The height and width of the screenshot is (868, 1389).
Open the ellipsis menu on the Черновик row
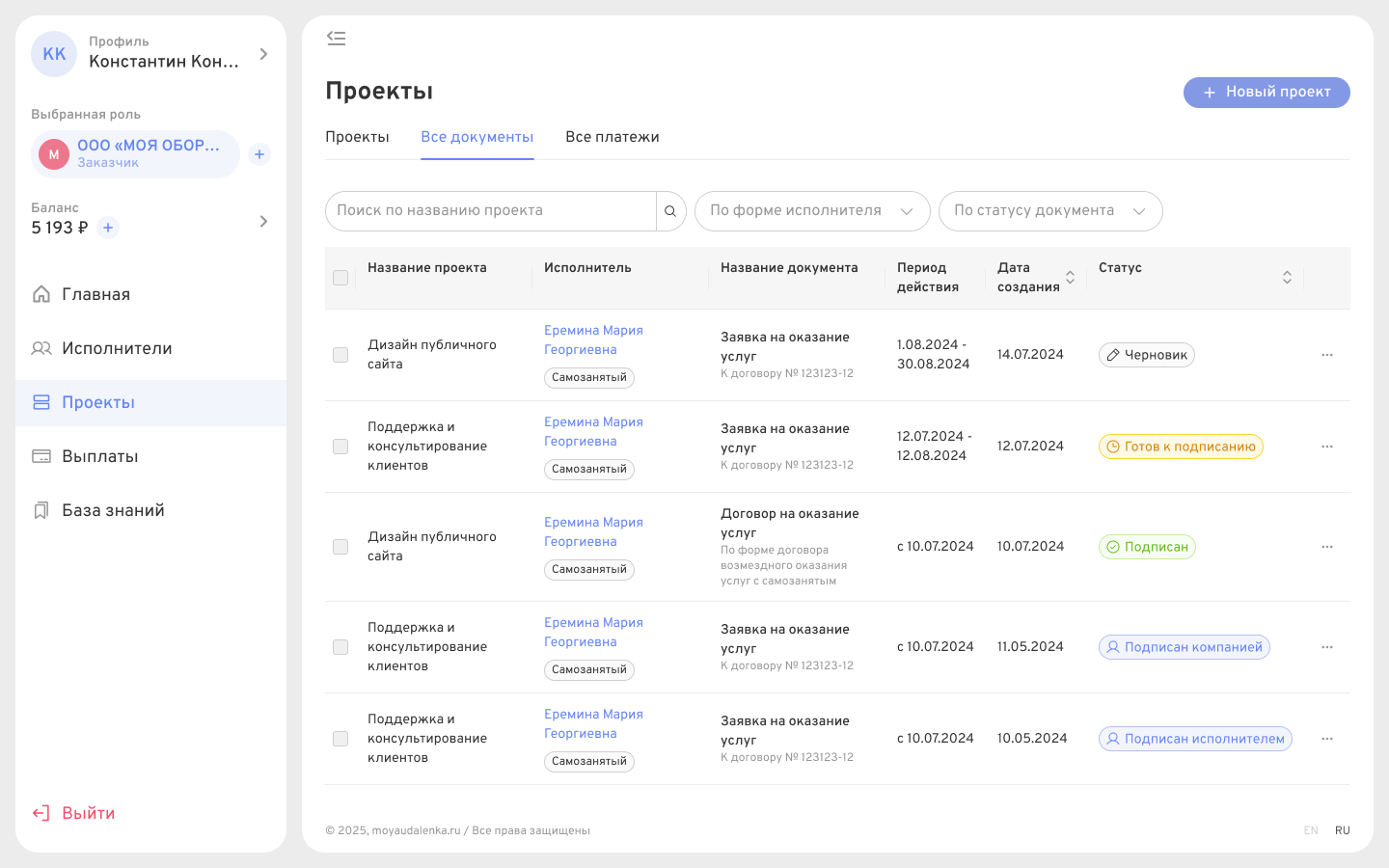click(1327, 354)
